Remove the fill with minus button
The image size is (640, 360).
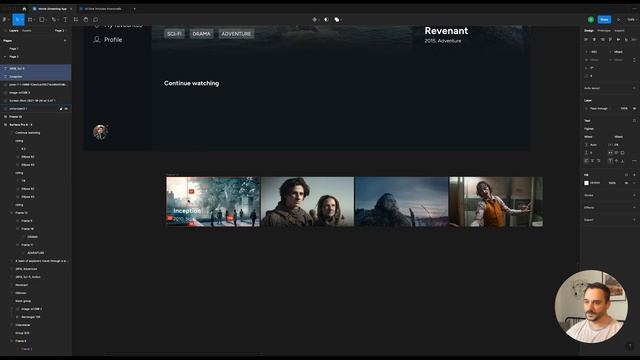634,183
